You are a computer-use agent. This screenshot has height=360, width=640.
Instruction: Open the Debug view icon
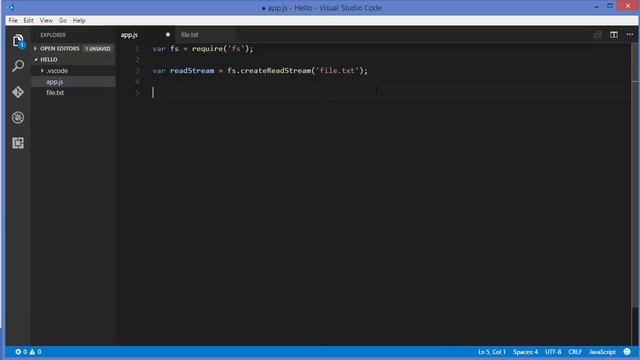pyautogui.click(x=18, y=118)
